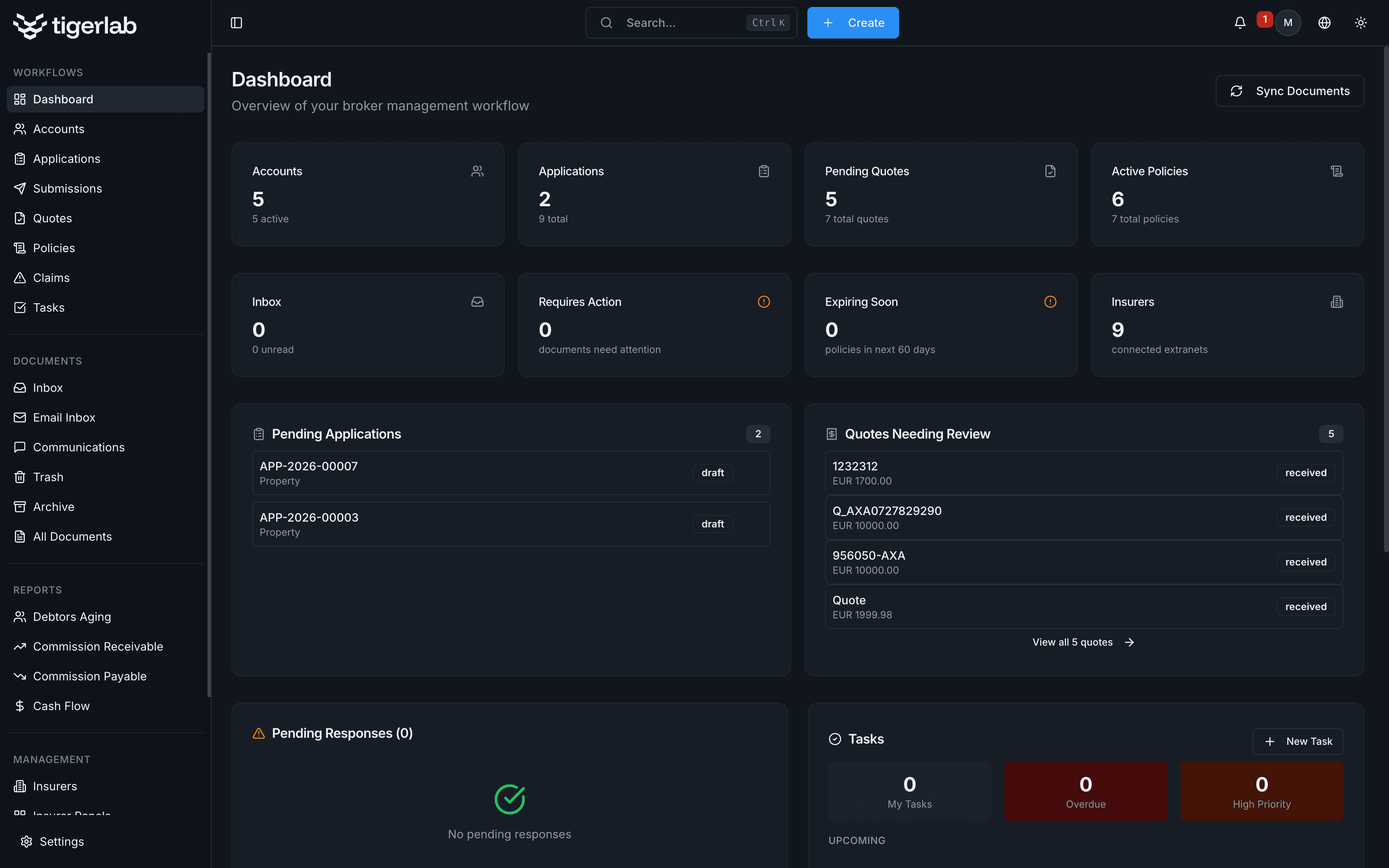This screenshot has width=1389, height=868.
Task: Click the Trash sidebar icon
Action: click(x=20, y=477)
